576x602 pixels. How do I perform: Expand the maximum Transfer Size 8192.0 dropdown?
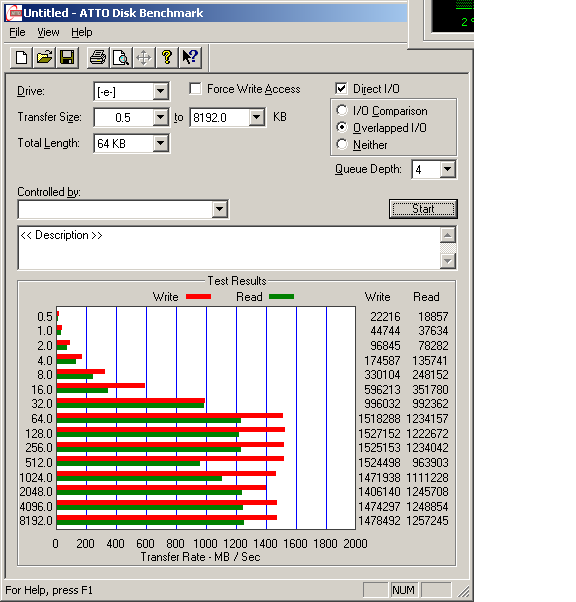click(x=257, y=117)
